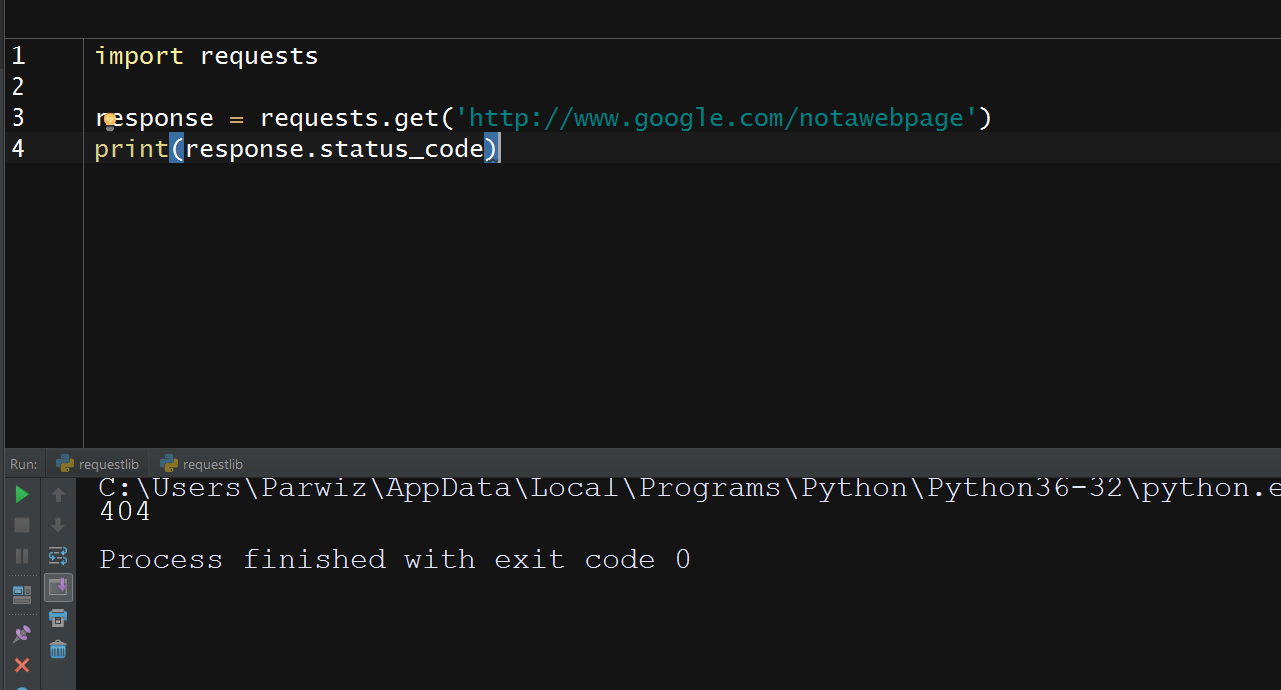The image size is (1281, 690).
Task: Click line number 4 in the gutter
Action: [x=17, y=148]
